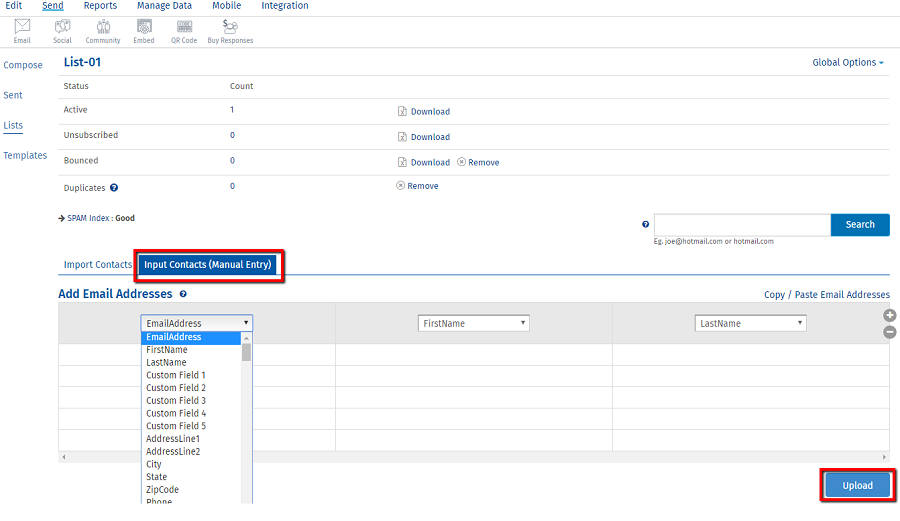Choose AddressLine2 from the list
Screen dimensions: 900x521
pos(191,452)
